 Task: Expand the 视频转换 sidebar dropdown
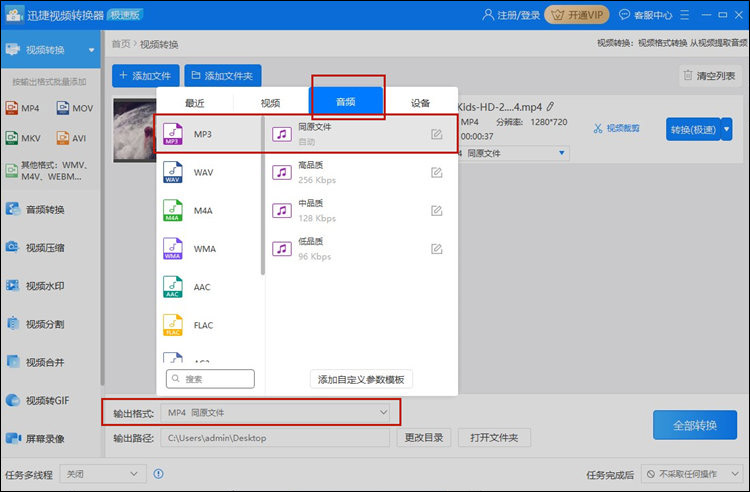click(91, 50)
